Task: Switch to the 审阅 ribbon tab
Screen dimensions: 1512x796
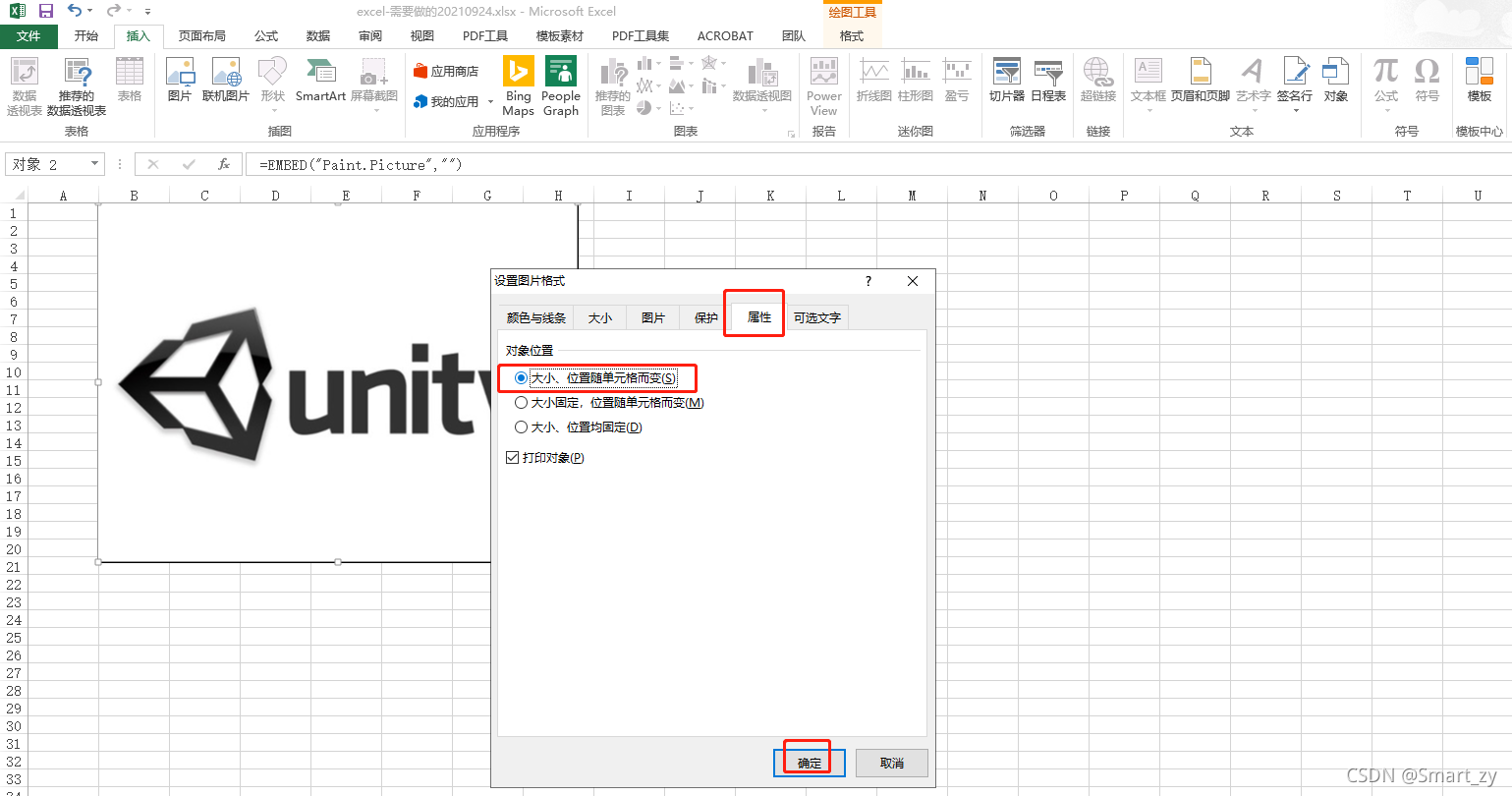Action: [370, 36]
